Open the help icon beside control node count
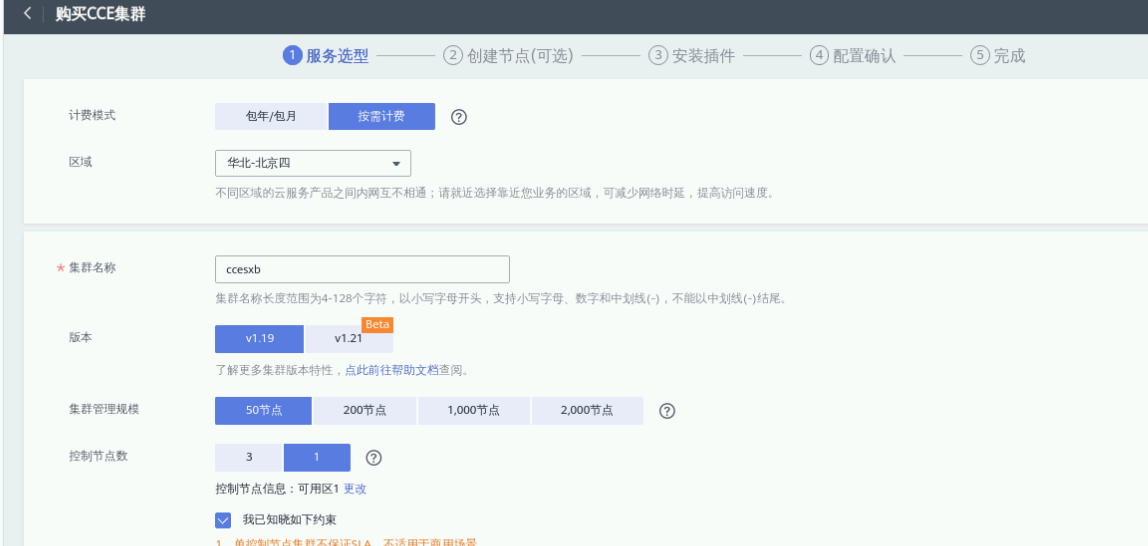Screen dimensions: 1148x546 pyautogui.click(x=373, y=457)
